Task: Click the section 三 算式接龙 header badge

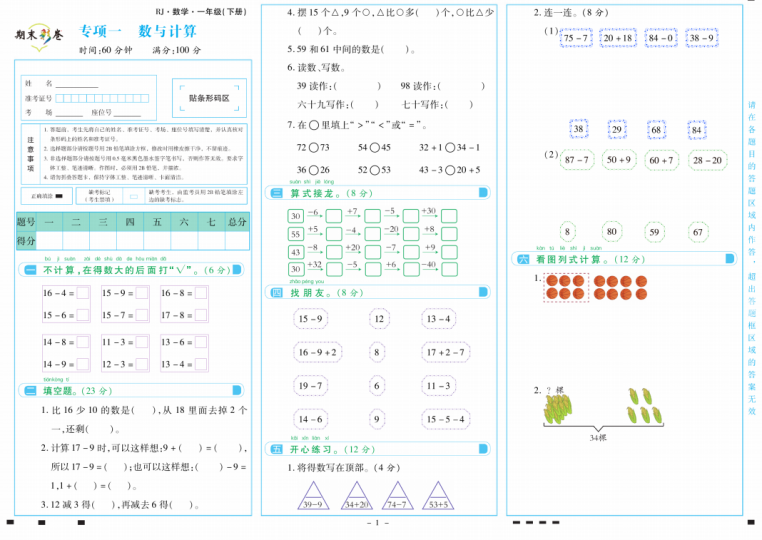Action: [277, 193]
